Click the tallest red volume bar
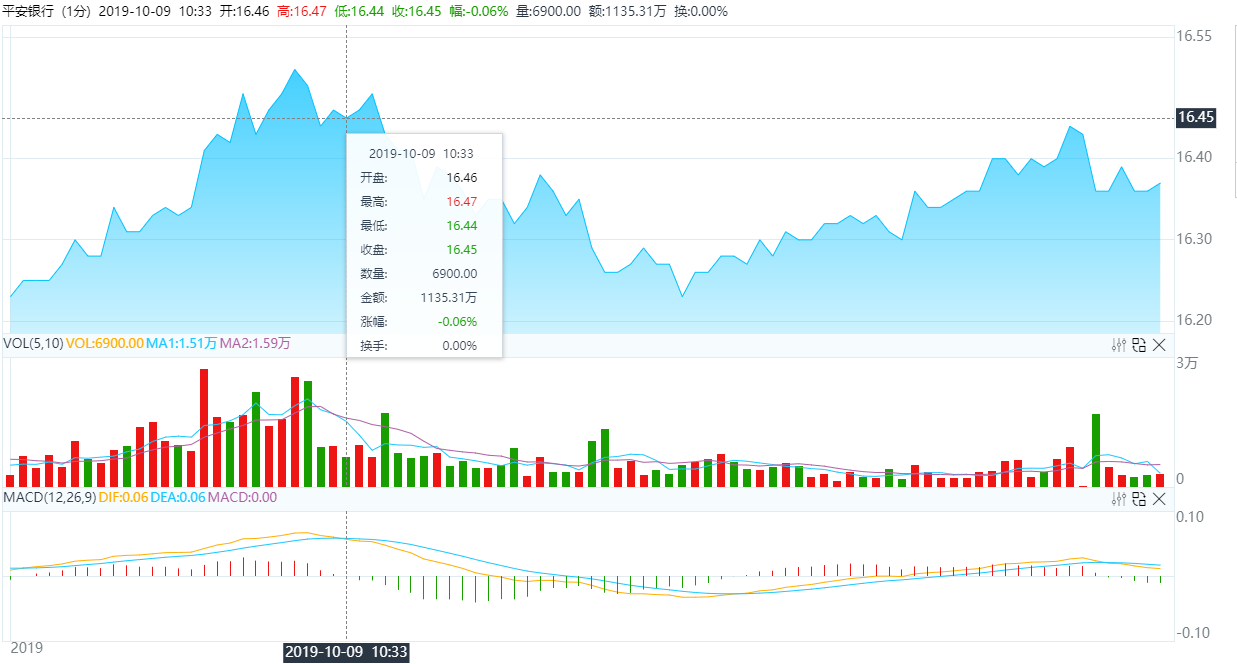The height and width of the screenshot is (664, 1237). [x=204, y=428]
